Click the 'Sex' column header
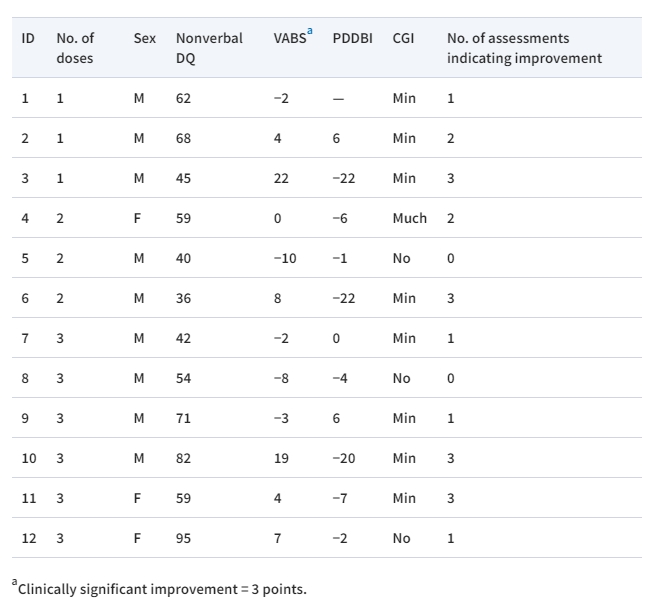The width and height of the screenshot is (653, 603). tap(145, 38)
